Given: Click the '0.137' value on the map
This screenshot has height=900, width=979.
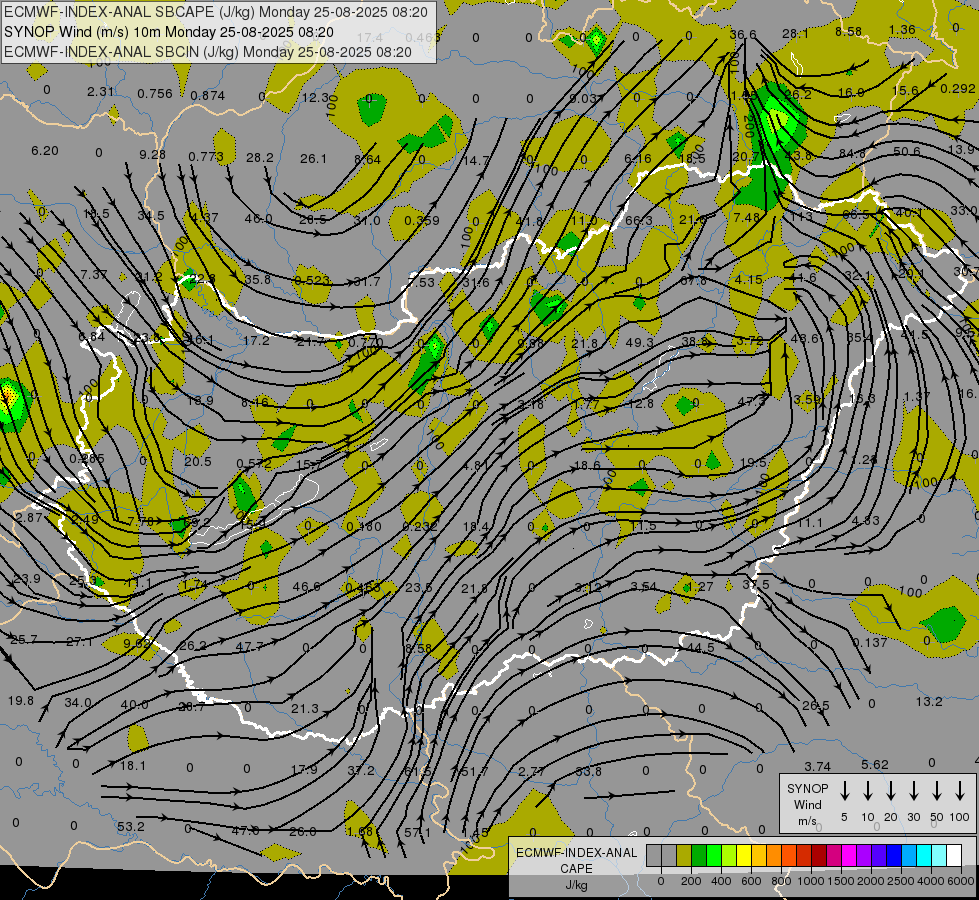Looking at the screenshot, I should [870, 643].
